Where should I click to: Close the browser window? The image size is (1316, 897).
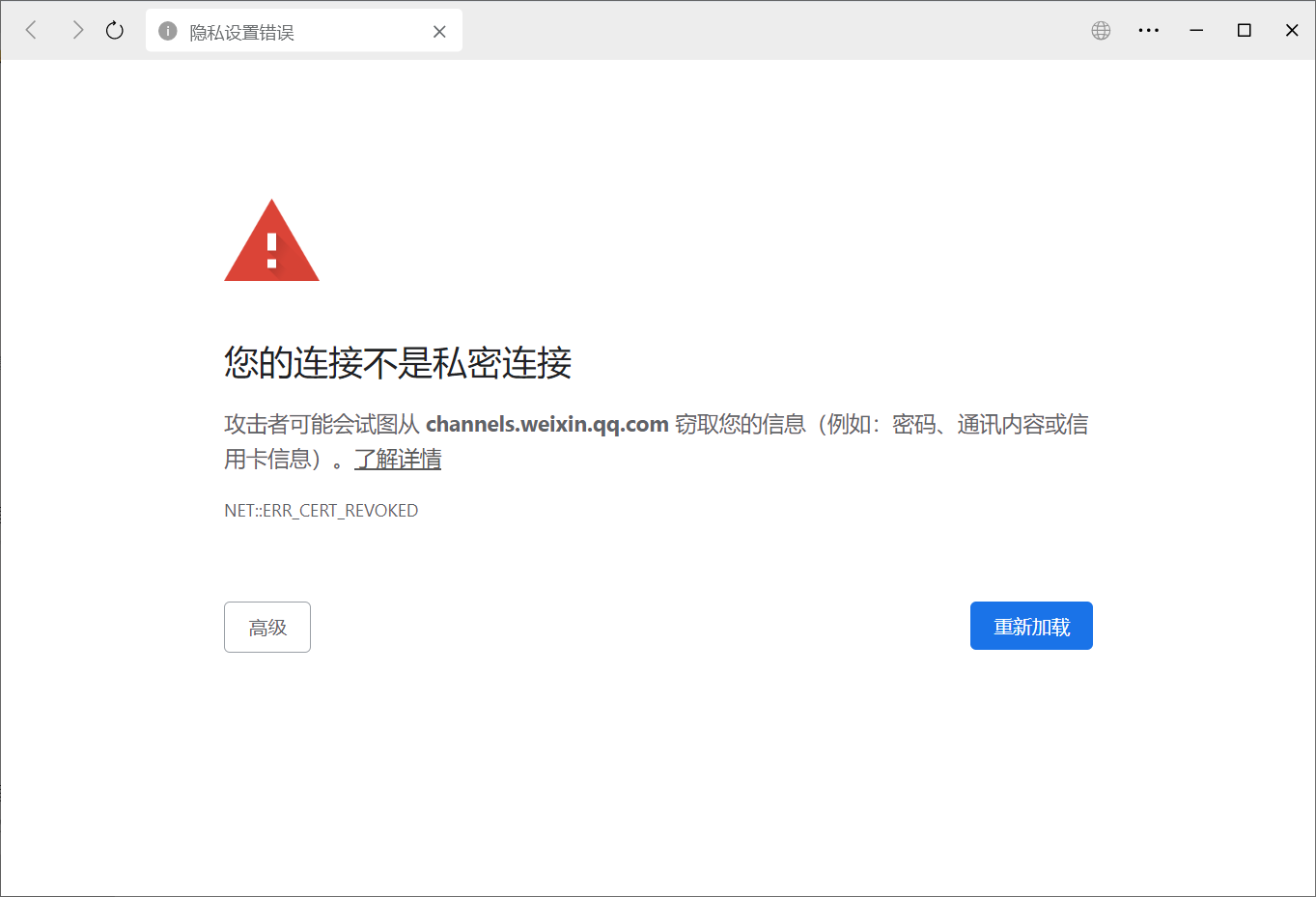pos(1292,31)
